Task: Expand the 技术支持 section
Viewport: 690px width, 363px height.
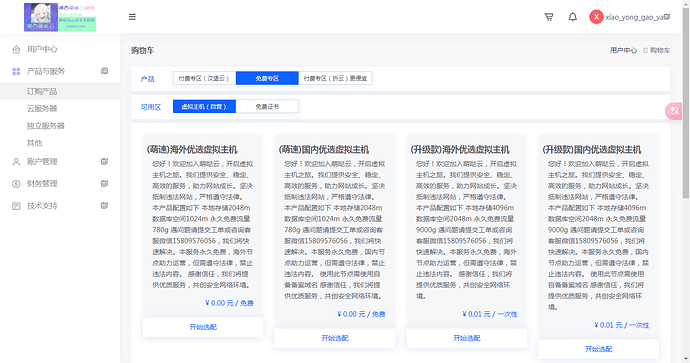Action: tap(104, 205)
